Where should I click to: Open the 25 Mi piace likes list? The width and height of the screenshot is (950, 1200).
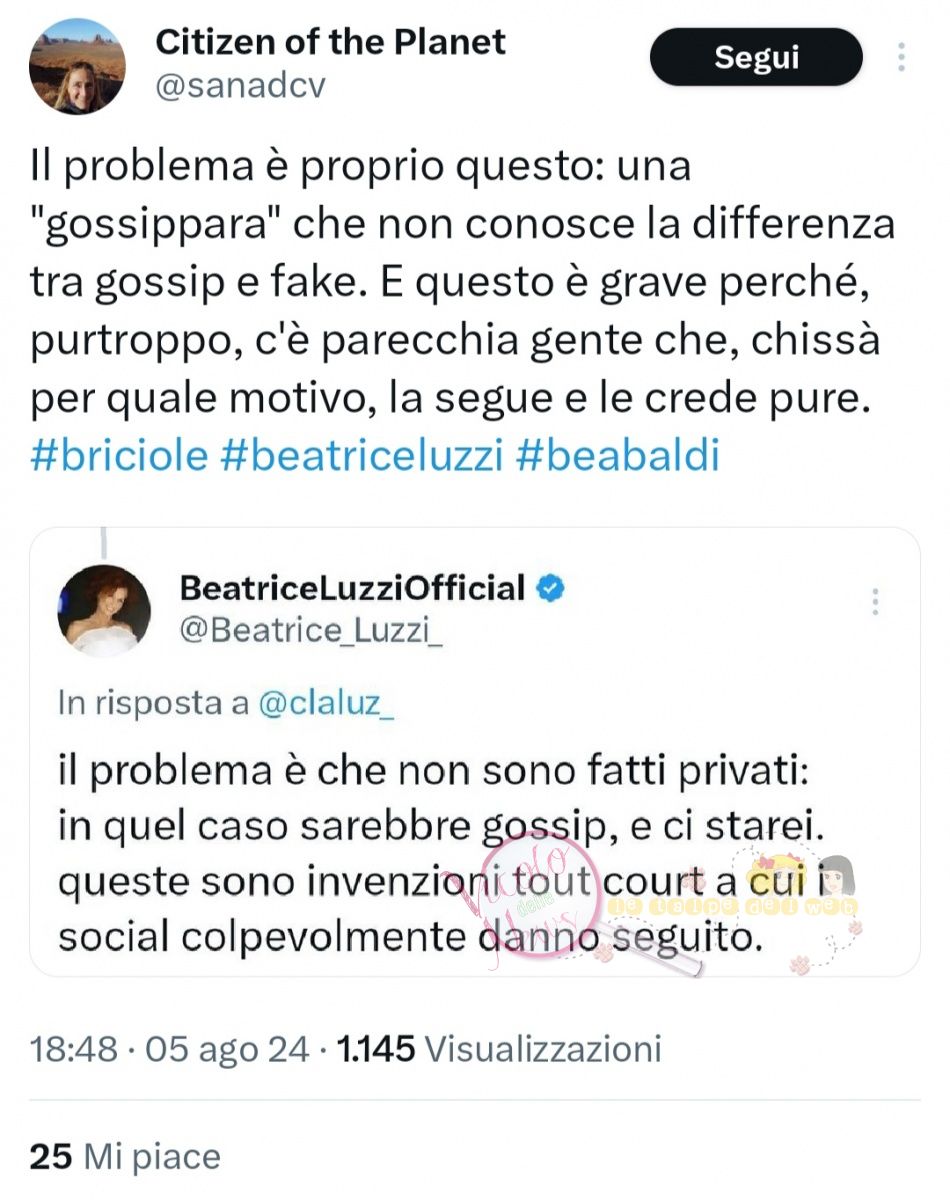click(125, 1157)
